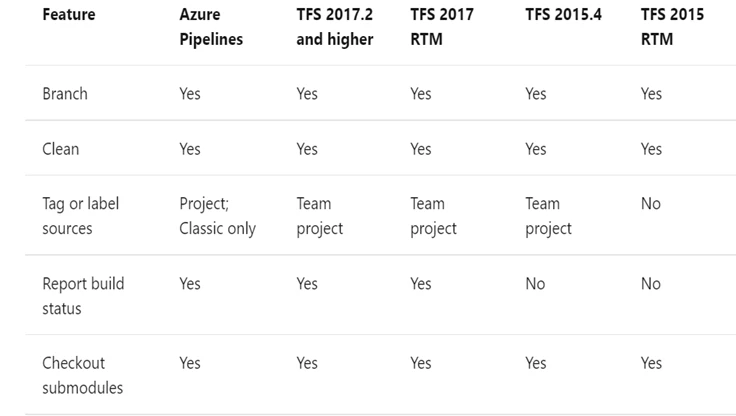Select the Clean row label

point(60,149)
